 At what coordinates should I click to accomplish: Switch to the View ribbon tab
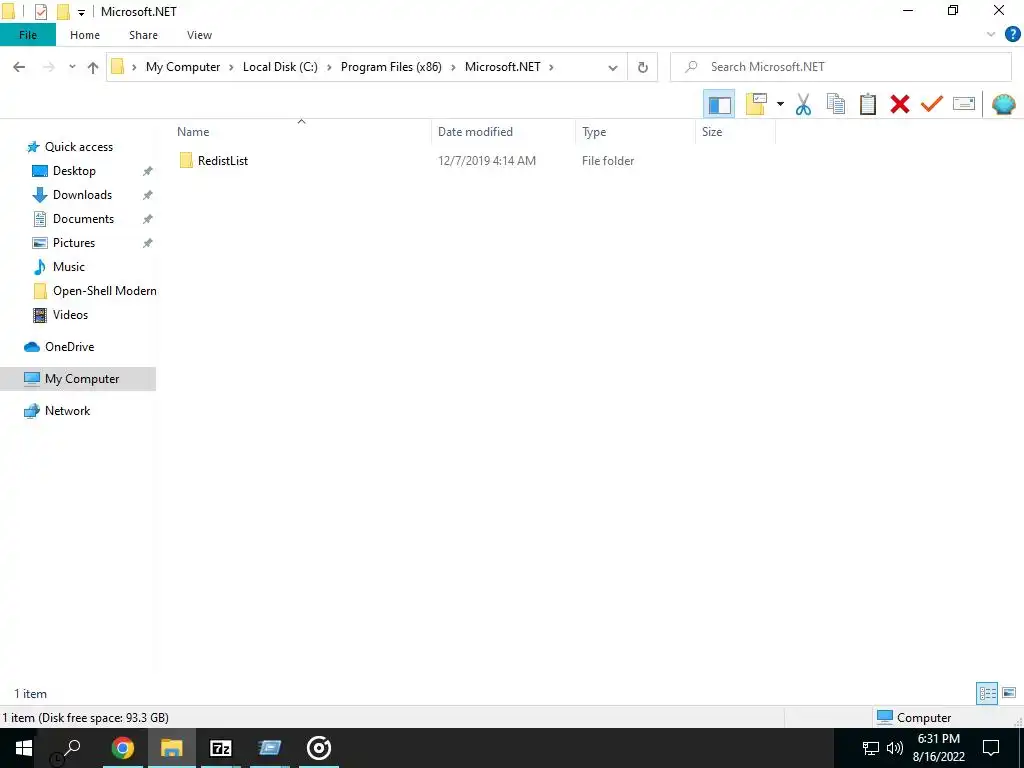199,35
